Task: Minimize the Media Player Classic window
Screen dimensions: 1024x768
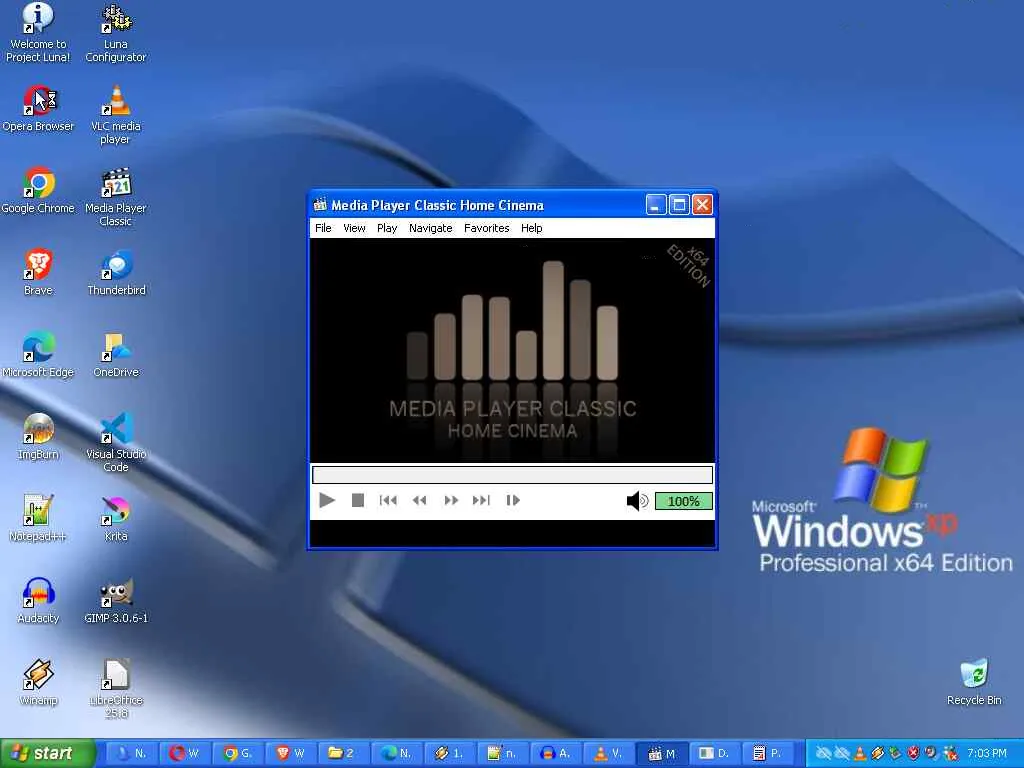Action: [x=656, y=205]
